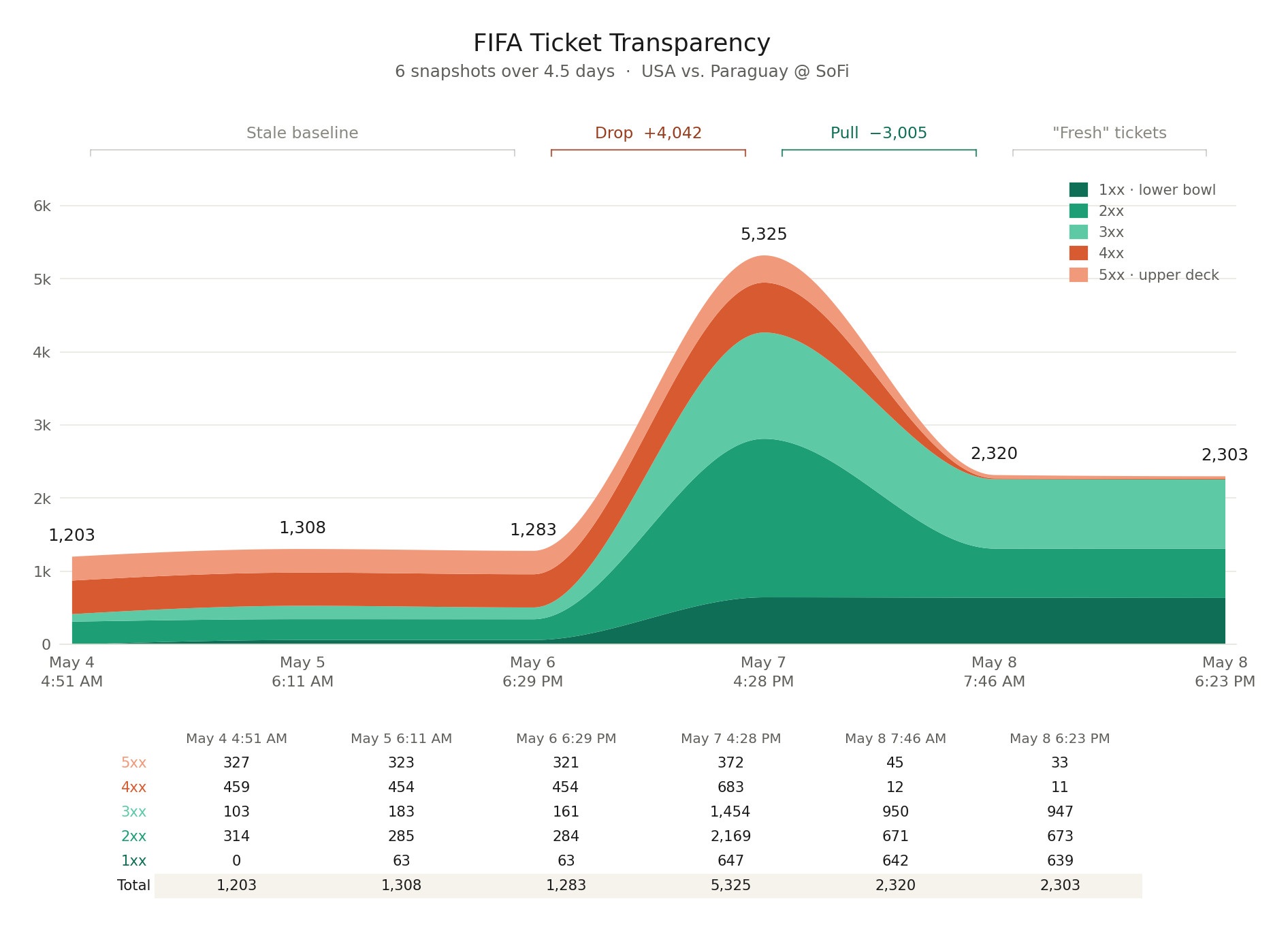Click table cell 45 in 5xx row
1288x931 pixels.
(895, 763)
